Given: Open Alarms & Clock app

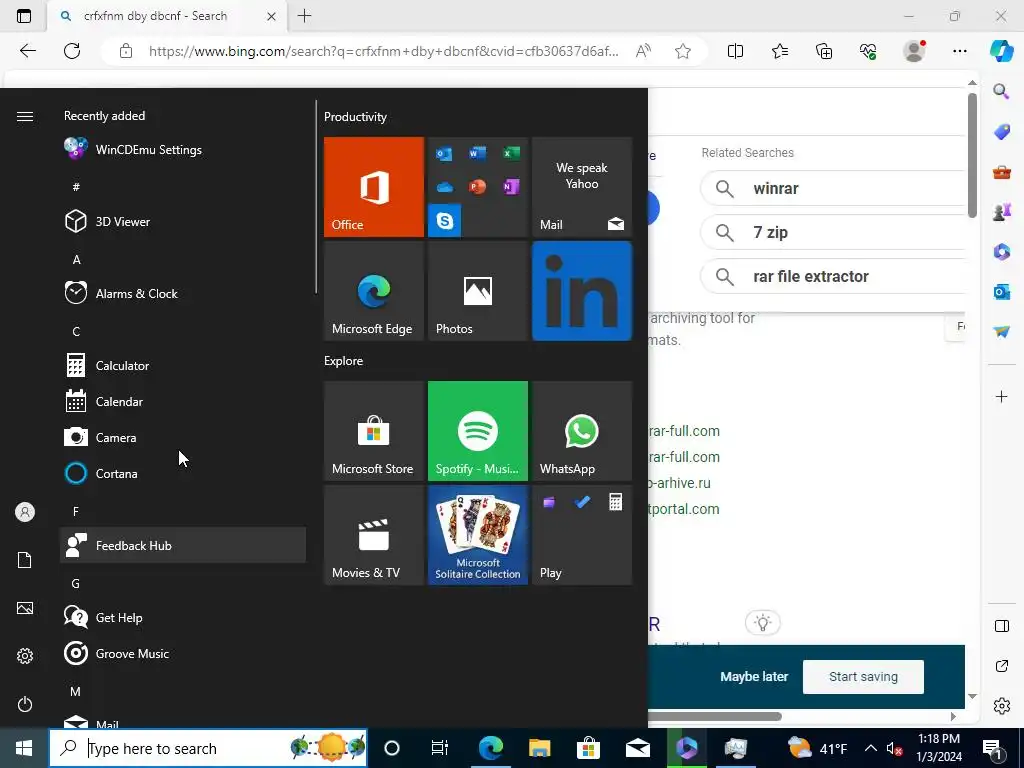Looking at the screenshot, I should pyautogui.click(x=183, y=294).
